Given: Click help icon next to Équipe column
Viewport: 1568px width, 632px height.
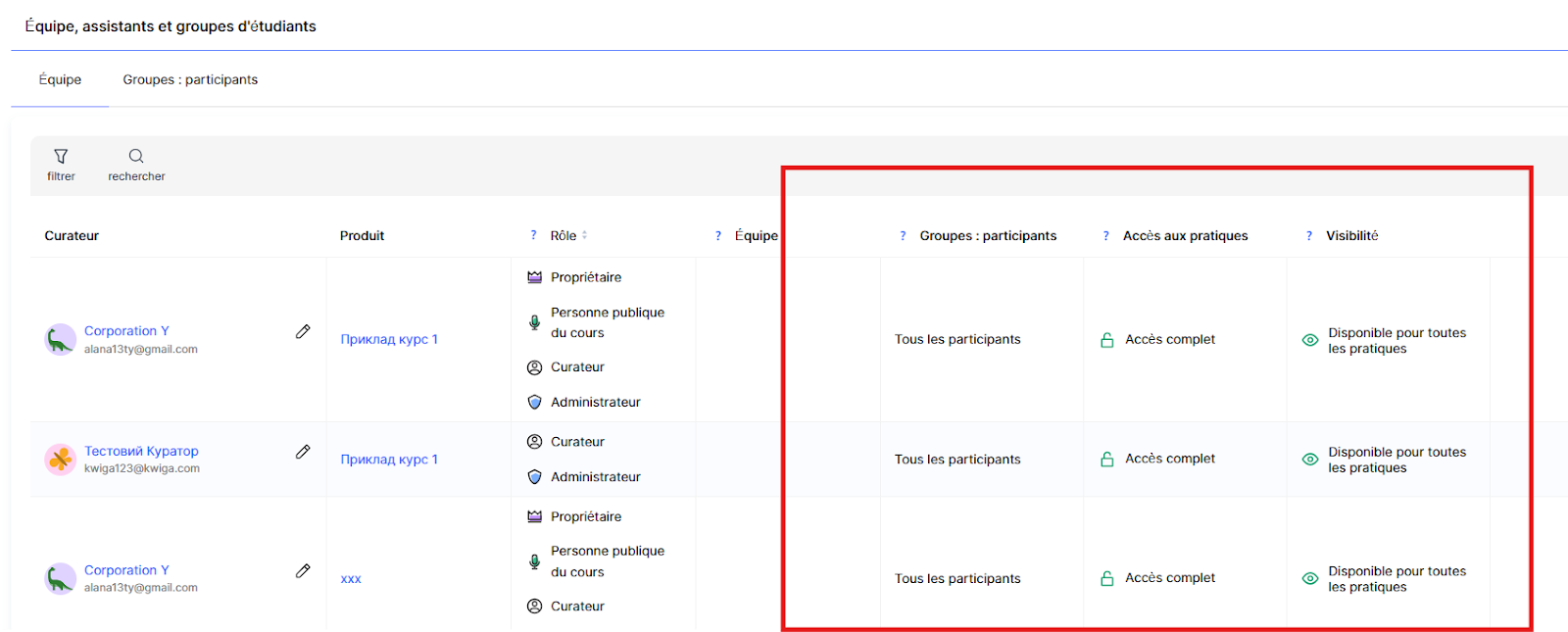Looking at the screenshot, I should coord(718,236).
